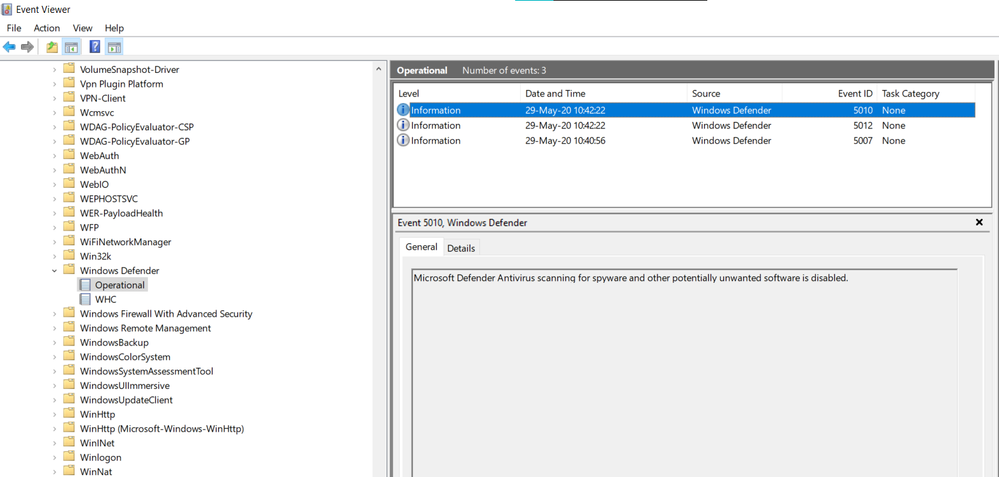999x477 pixels.
Task: Select the WHC log under Windows Defender
Action: coord(106,299)
